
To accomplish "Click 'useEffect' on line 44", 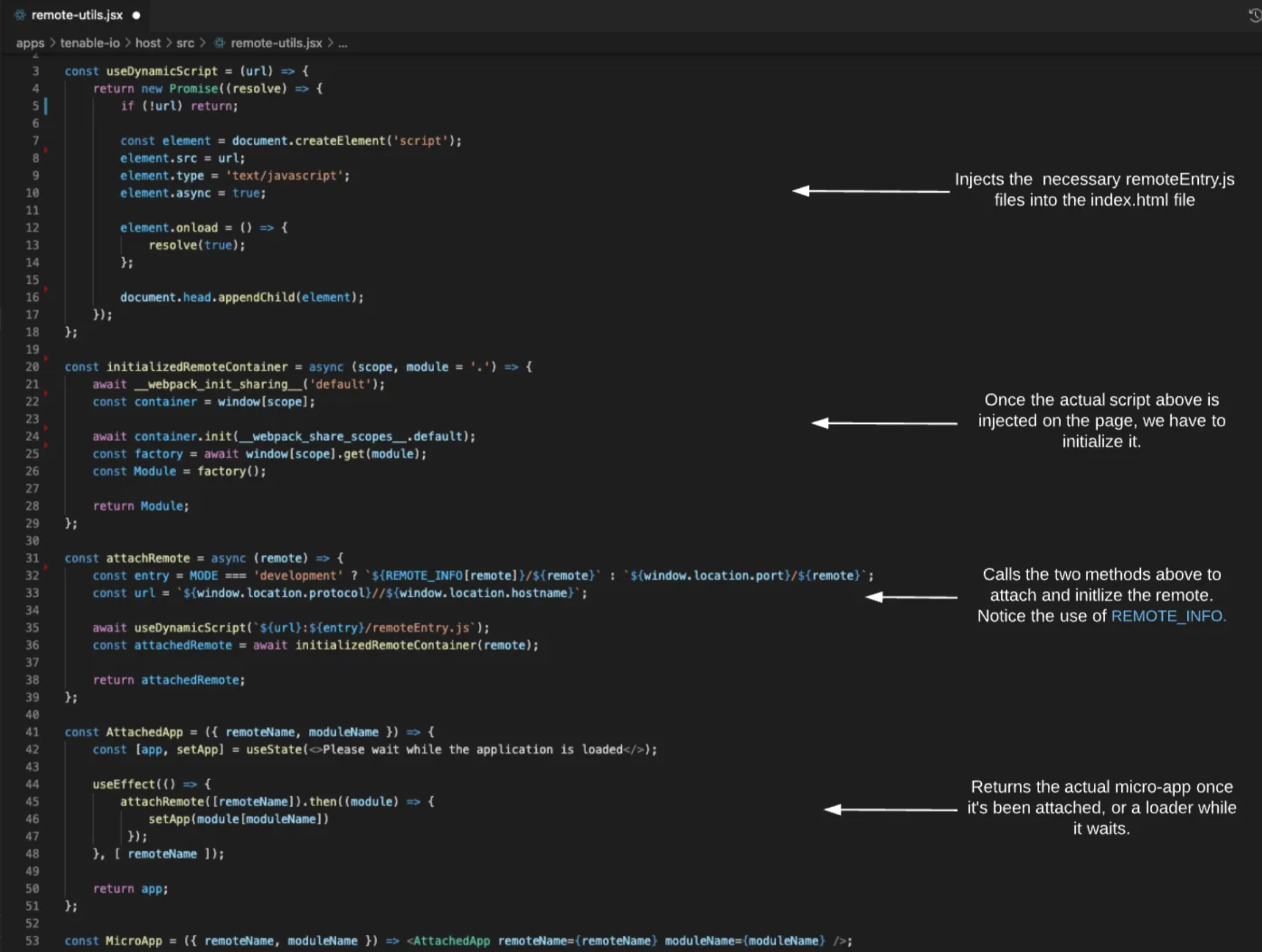I will [123, 784].
